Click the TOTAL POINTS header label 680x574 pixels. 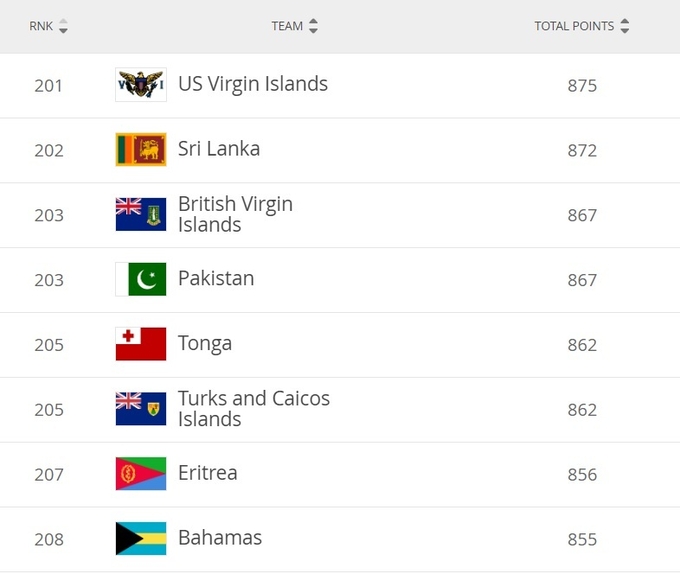tap(574, 26)
